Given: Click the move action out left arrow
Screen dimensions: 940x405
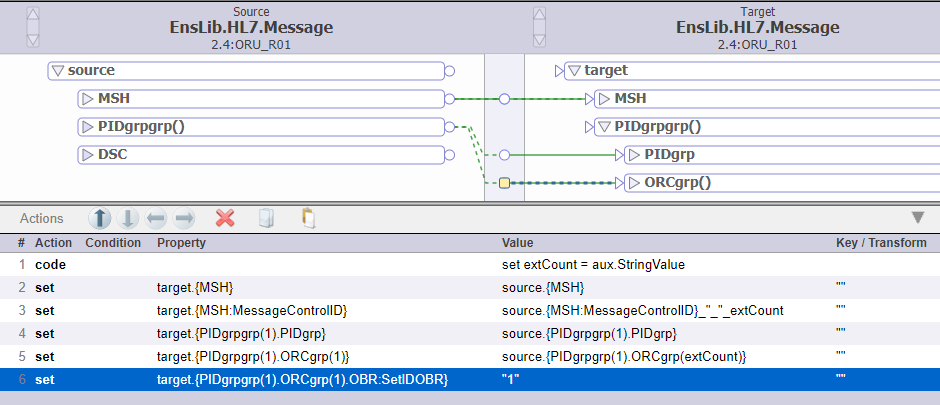Looking at the screenshot, I should click(156, 218).
